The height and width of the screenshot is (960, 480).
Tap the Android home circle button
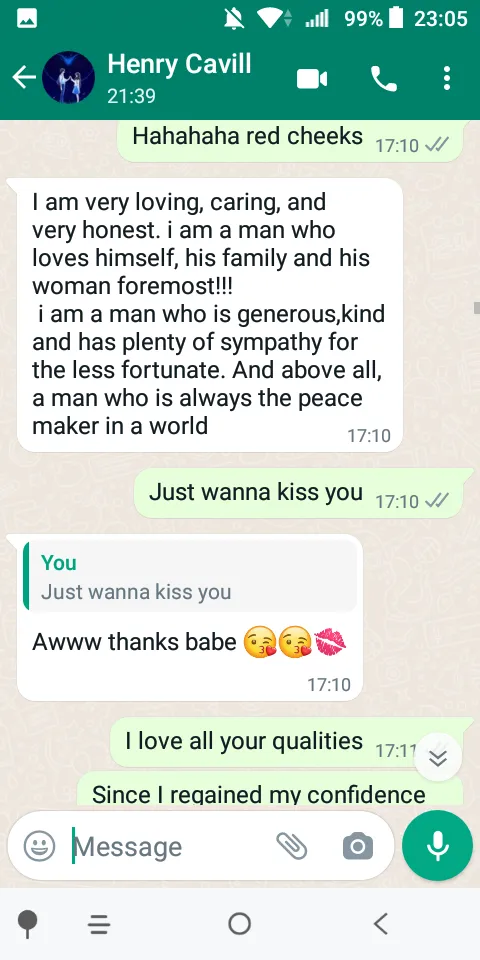pyautogui.click(x=239, y=923)
